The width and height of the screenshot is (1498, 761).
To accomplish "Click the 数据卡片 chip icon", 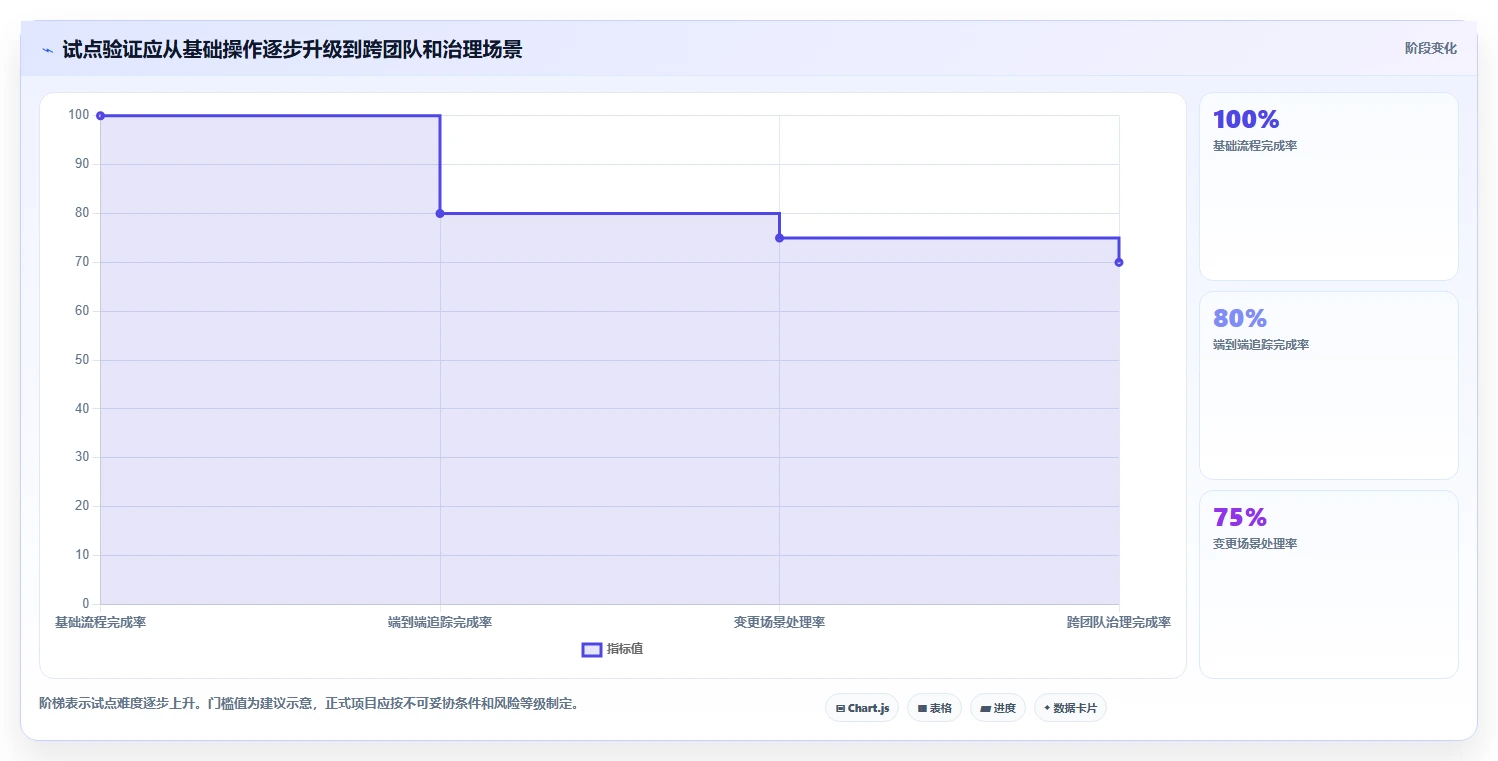I will pos(1047,707).
